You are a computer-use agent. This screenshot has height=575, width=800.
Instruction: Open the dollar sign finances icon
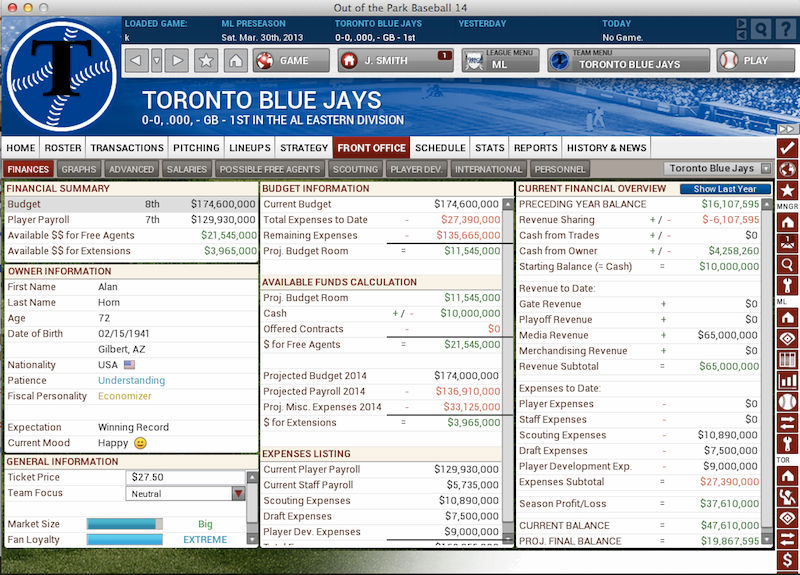tap(787, 560)
